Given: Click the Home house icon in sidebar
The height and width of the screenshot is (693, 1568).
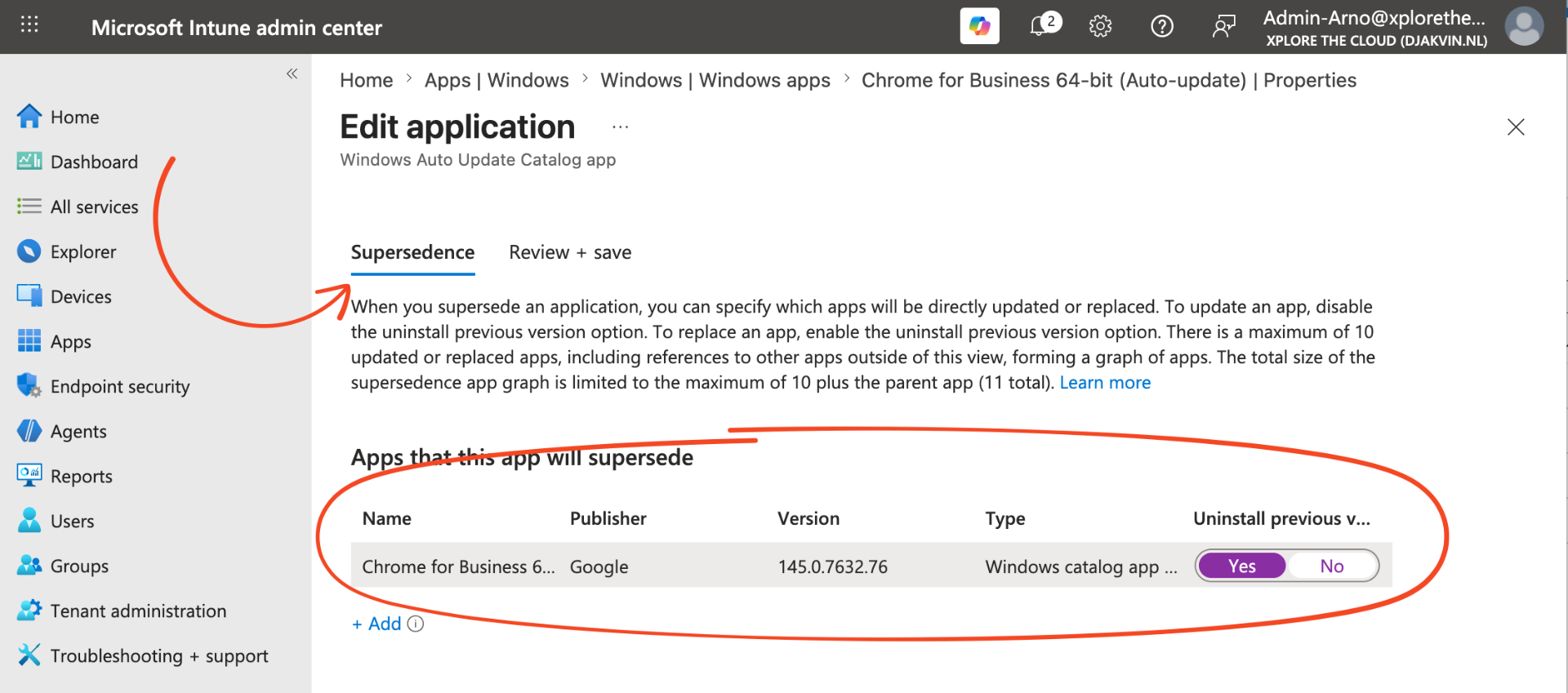Looking at the screenshot, I should pyautogui.click(x=29, y=117).
